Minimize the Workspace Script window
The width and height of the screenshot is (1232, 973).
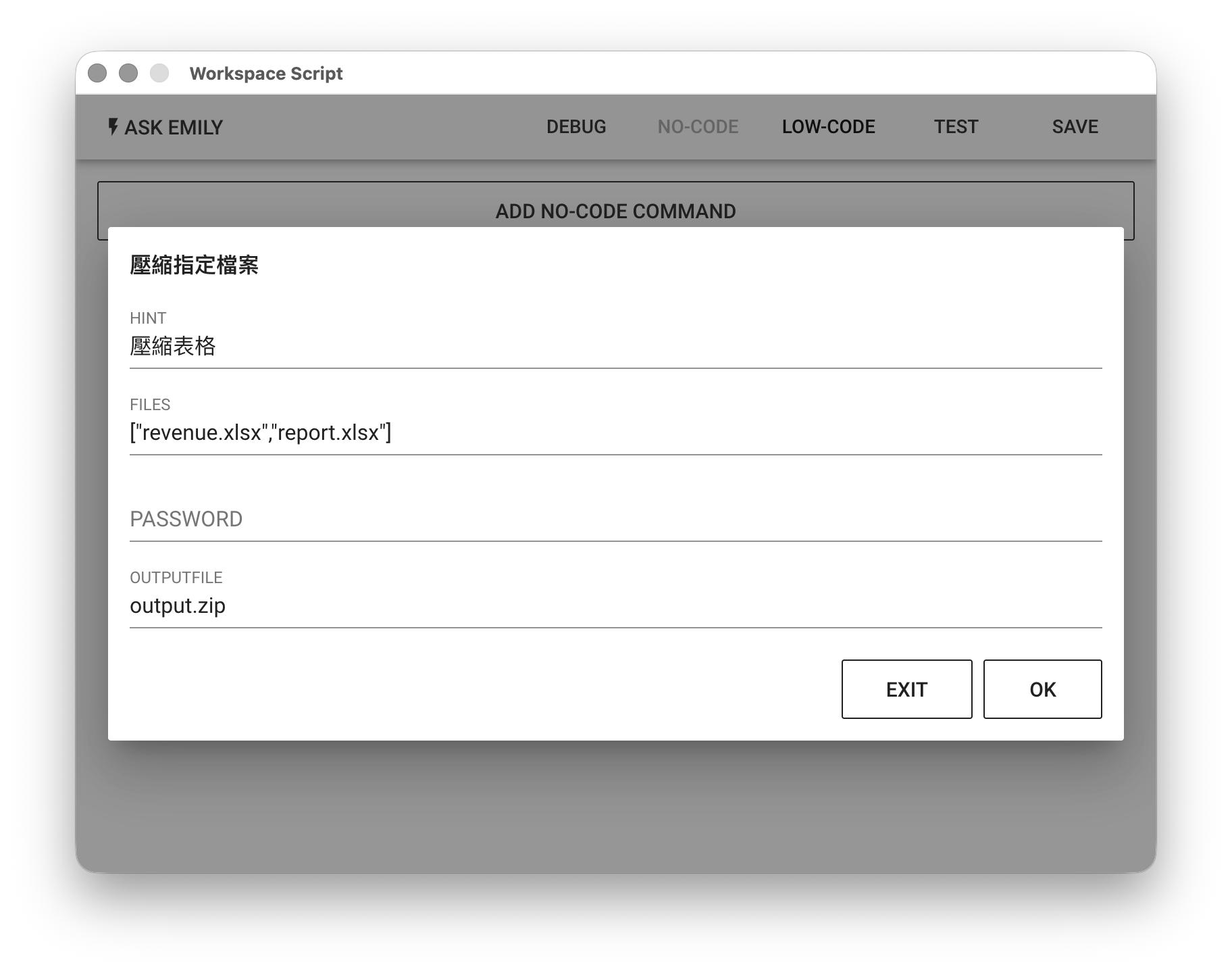tap(128, 73)
